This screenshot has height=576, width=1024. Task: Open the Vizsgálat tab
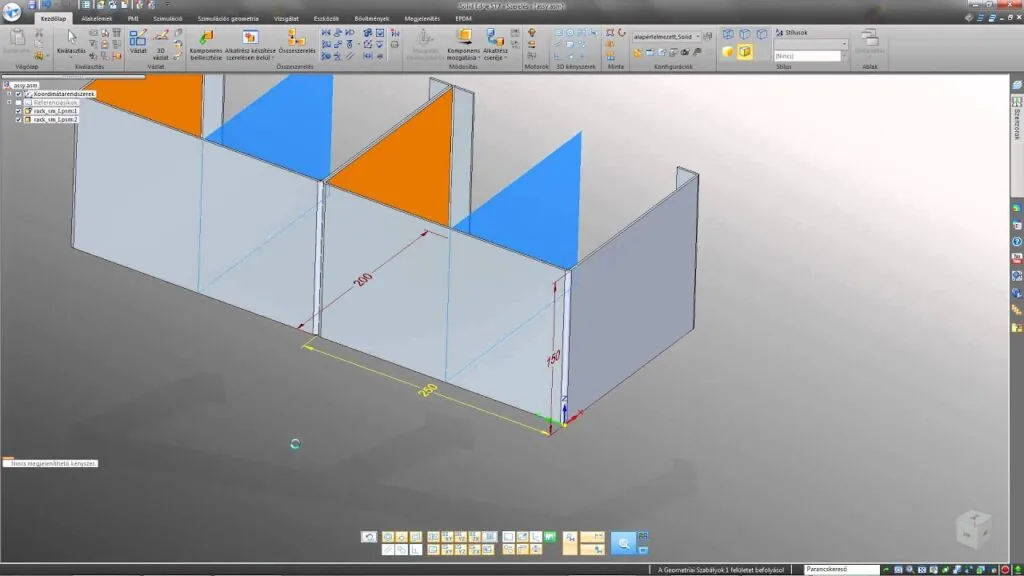(x=286, y=19)
